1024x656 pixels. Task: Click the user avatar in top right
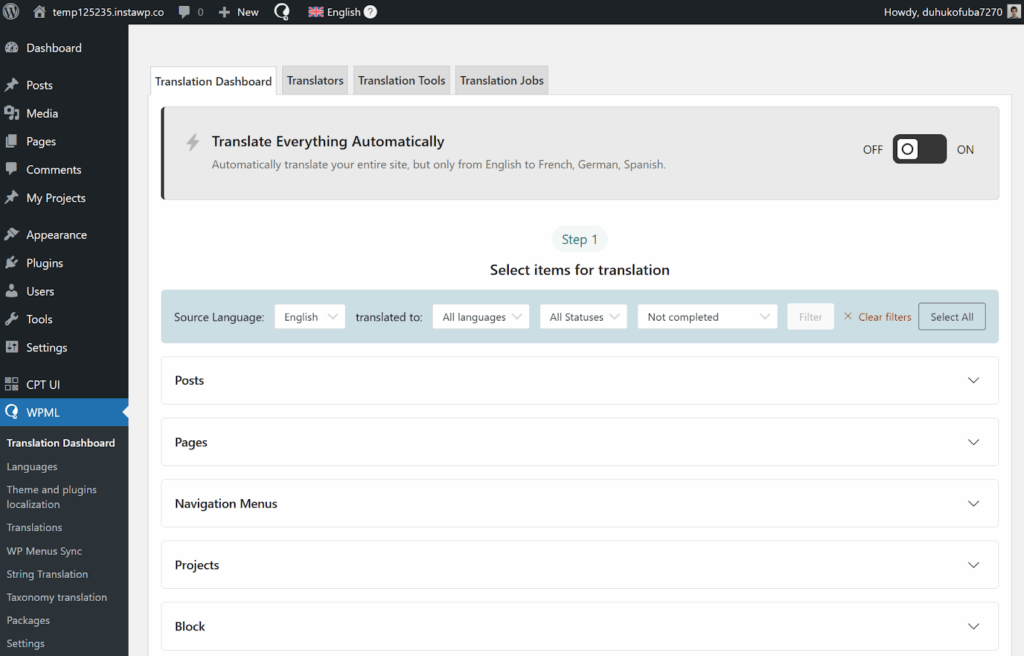(x=1013, y=12)
